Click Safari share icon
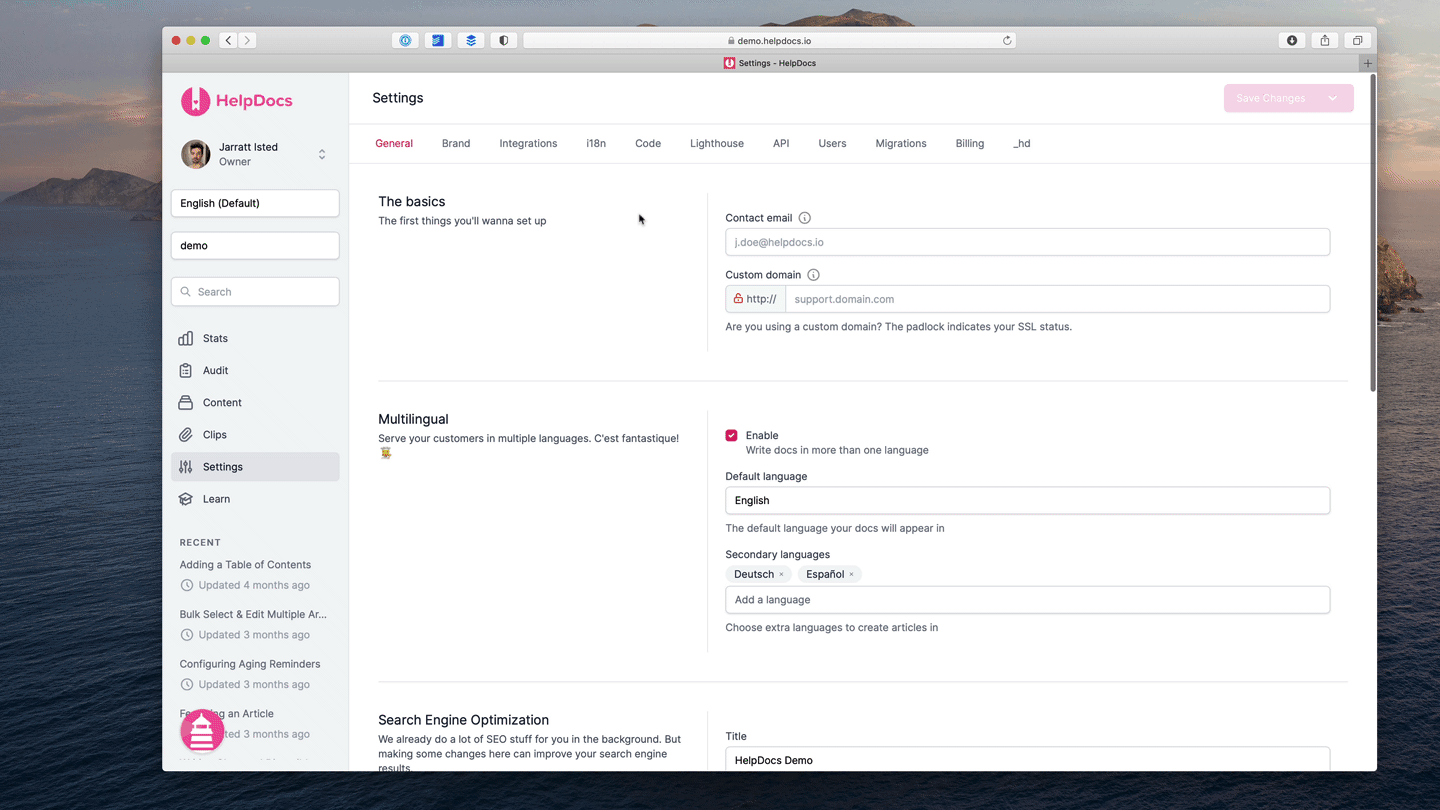1440x810 pixels. click(1325, 40)
